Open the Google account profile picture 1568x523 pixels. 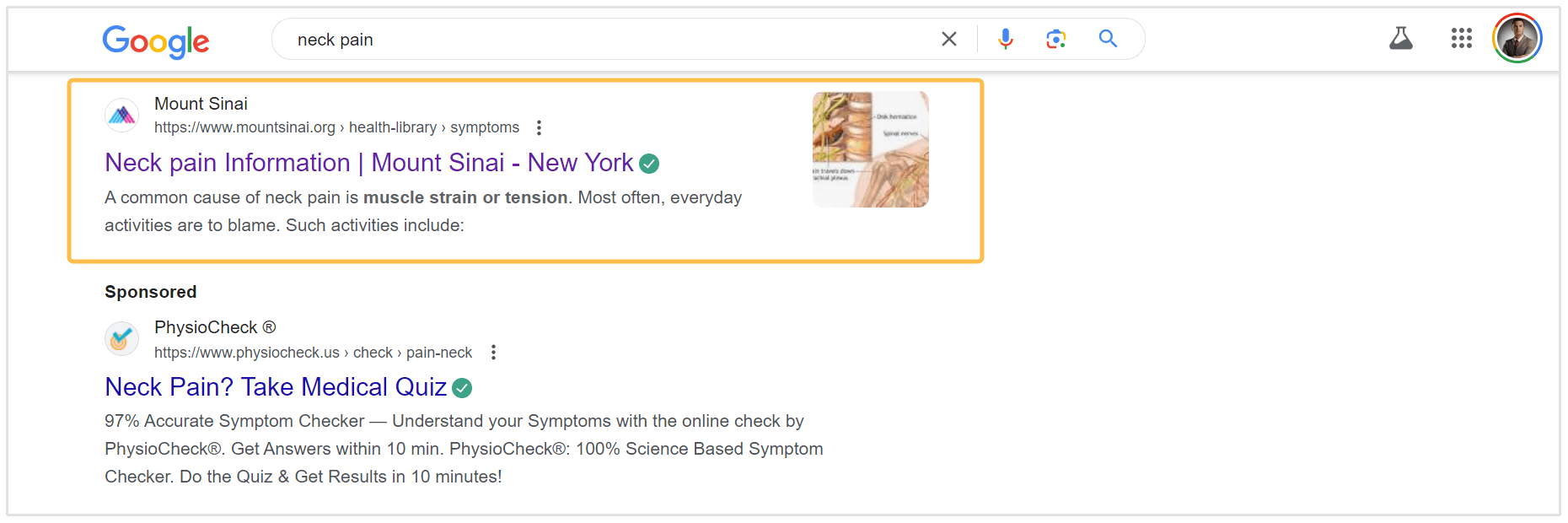click(1517, 39)
